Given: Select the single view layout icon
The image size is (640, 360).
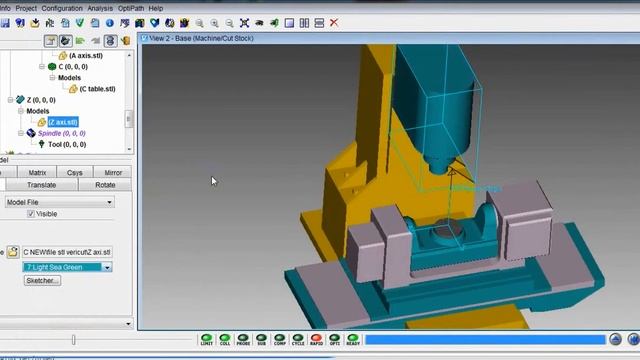Looking at the screenshot, I should click(x=289, y=23).
